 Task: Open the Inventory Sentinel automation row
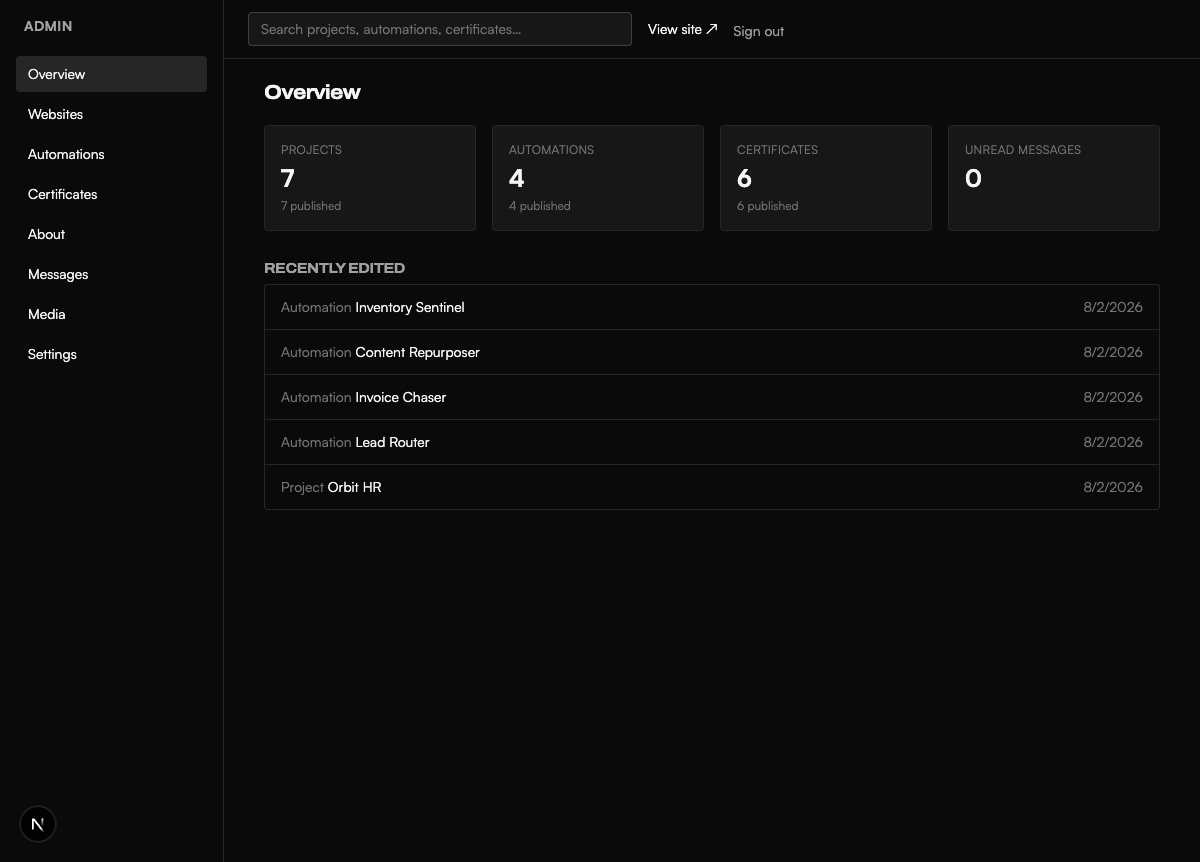coord(712,307)
